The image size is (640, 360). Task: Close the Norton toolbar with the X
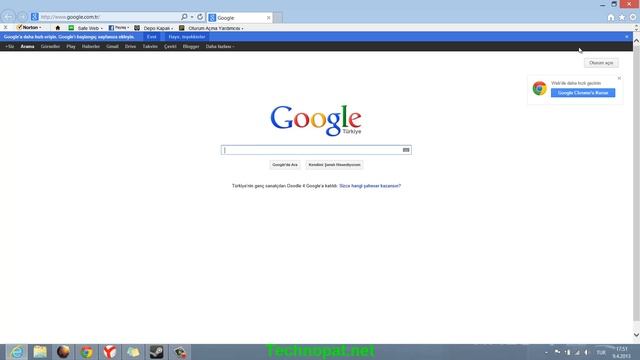(x=5, y=27)
